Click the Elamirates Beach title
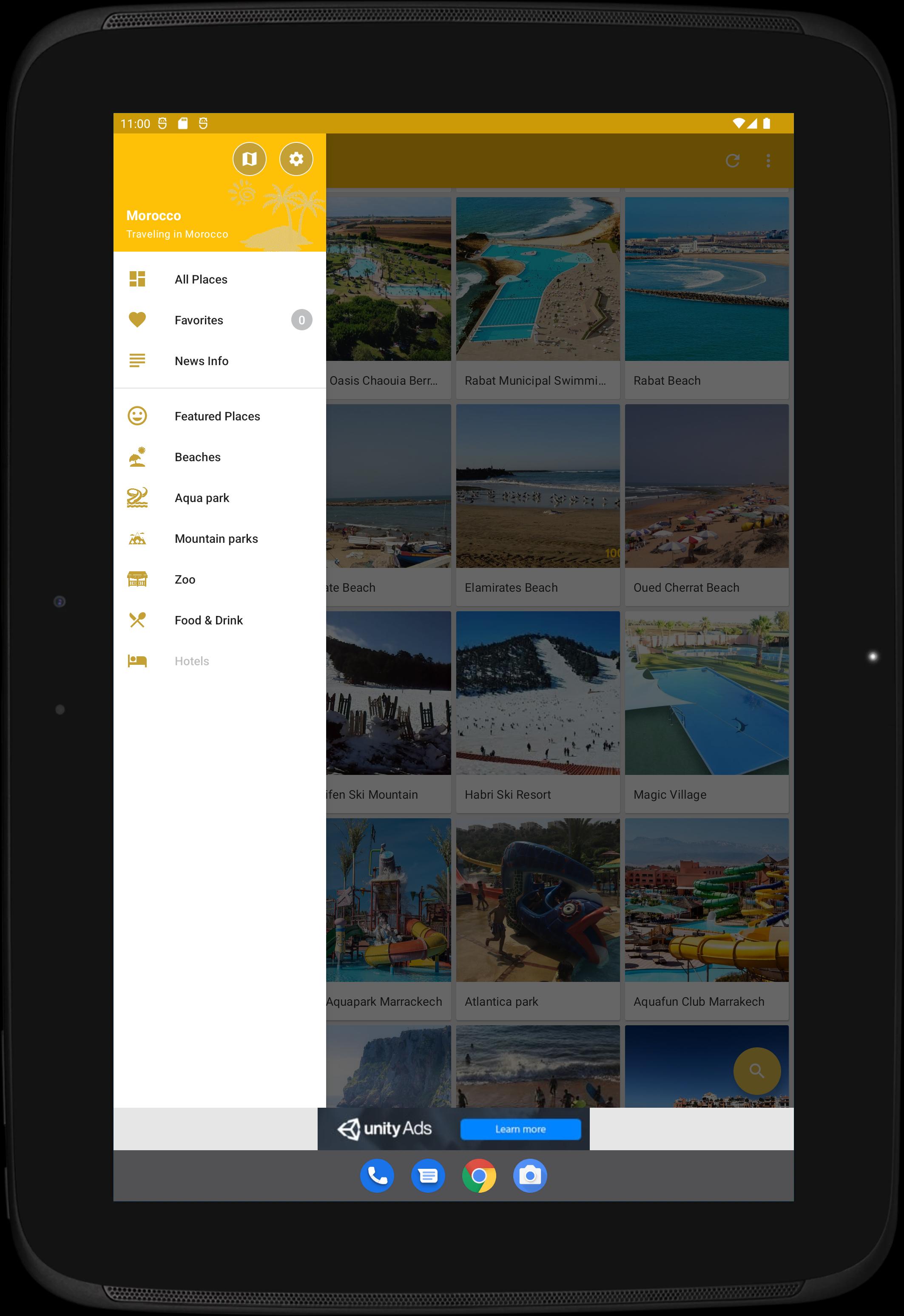 click(511, 588)
